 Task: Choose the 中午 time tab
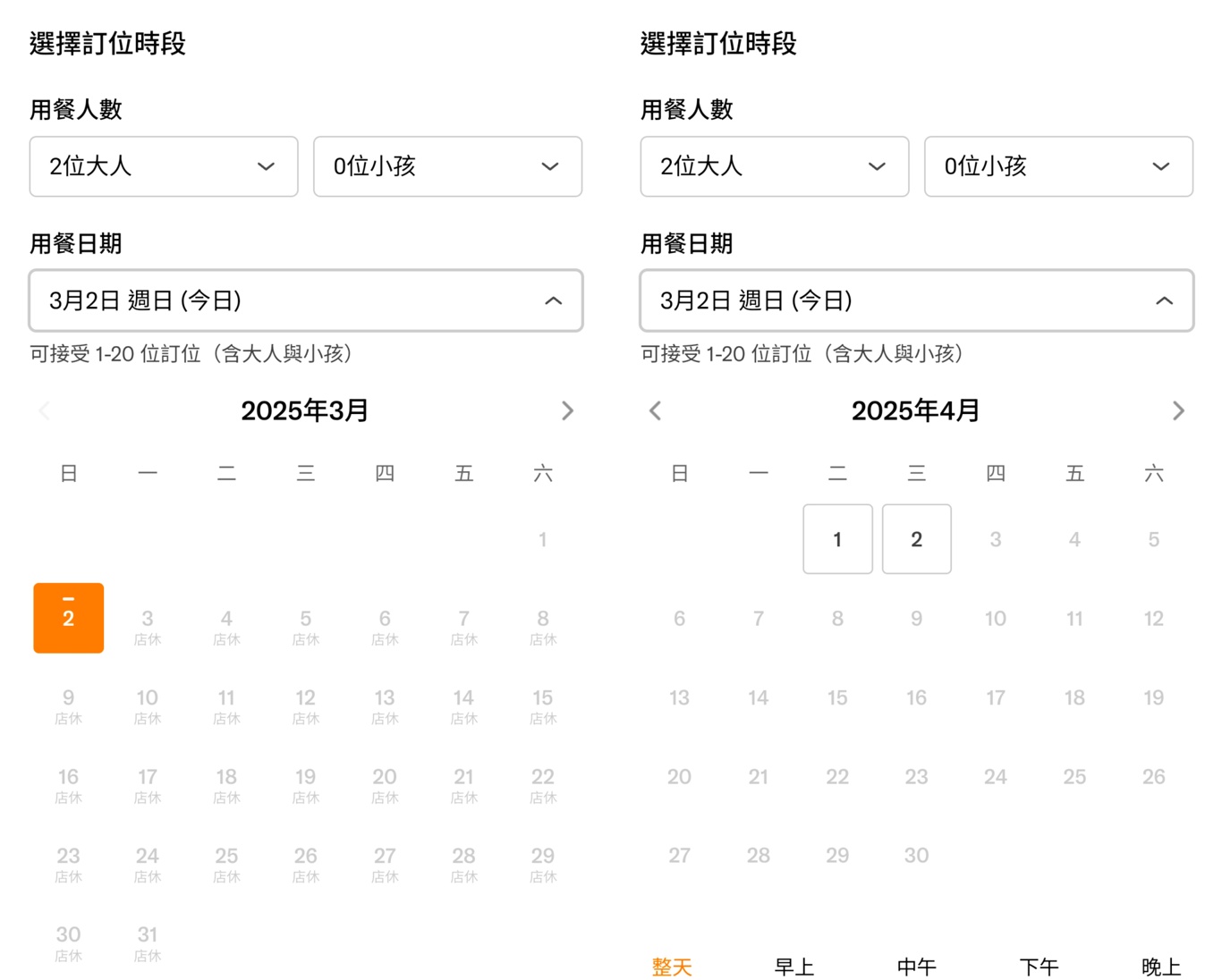point(916,967)
